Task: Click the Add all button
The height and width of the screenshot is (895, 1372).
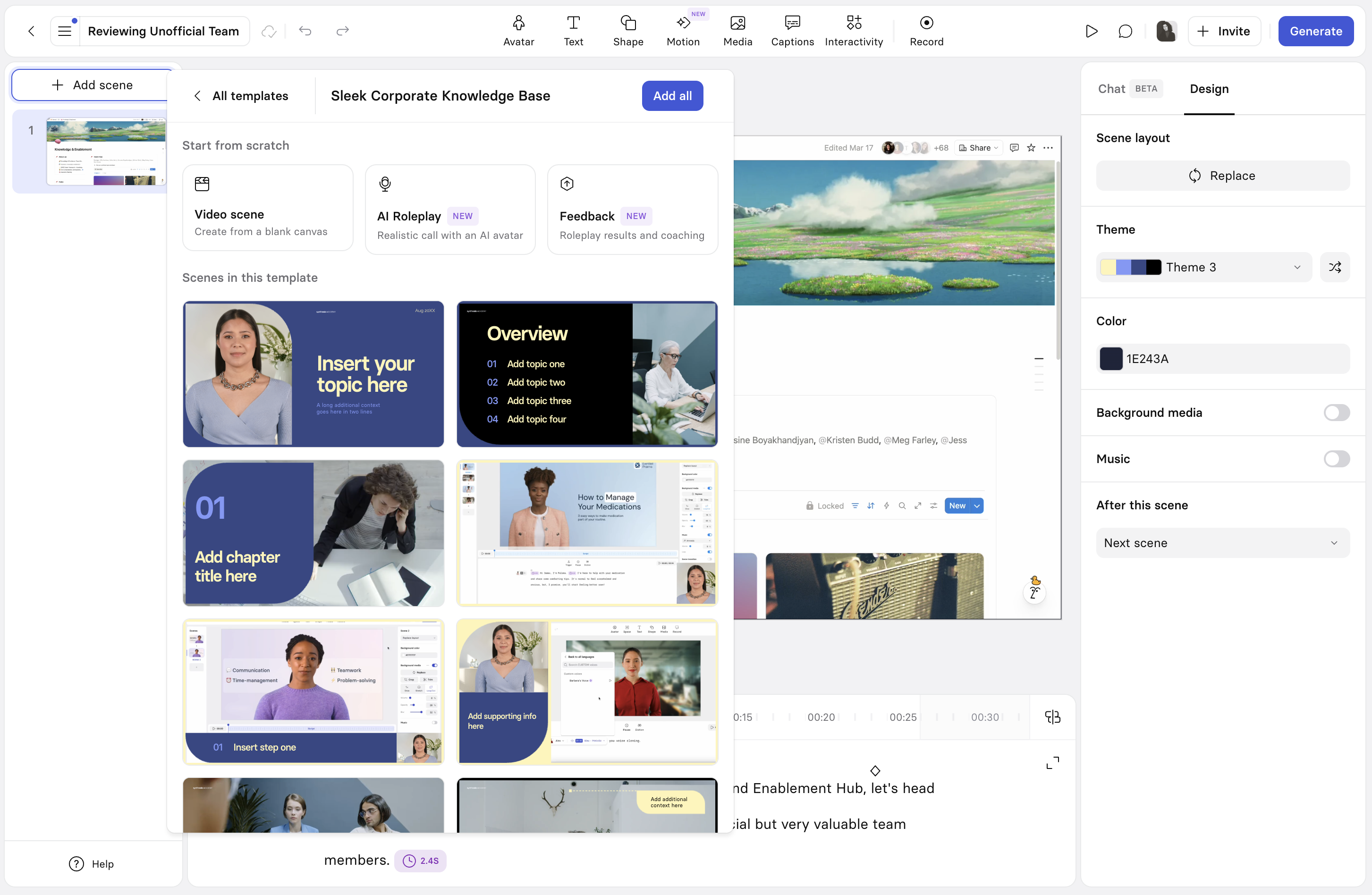Action: 672,96
